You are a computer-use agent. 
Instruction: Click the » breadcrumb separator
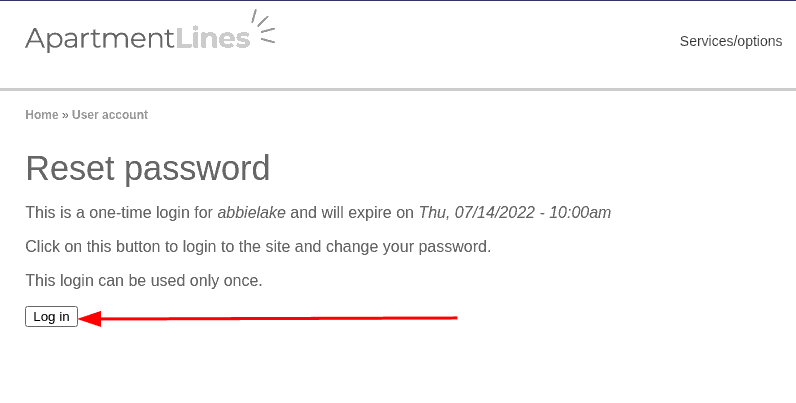pos(65,115)
